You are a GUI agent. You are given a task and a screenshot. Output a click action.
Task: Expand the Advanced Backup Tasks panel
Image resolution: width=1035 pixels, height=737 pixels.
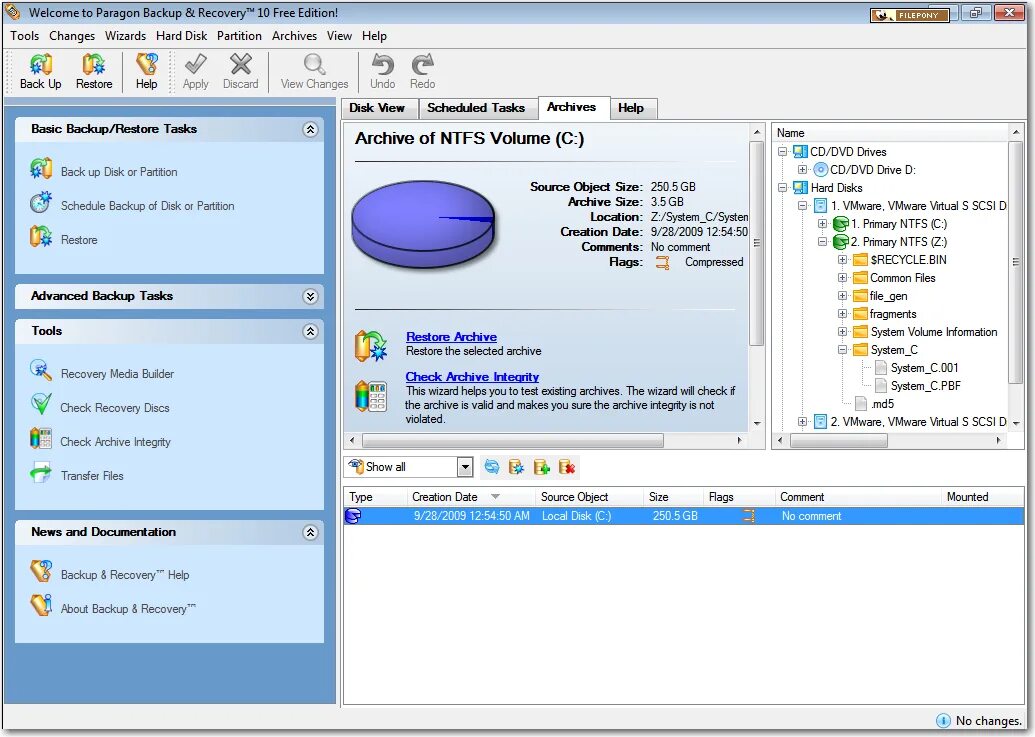pyautogui.click(x=310, y=296)
